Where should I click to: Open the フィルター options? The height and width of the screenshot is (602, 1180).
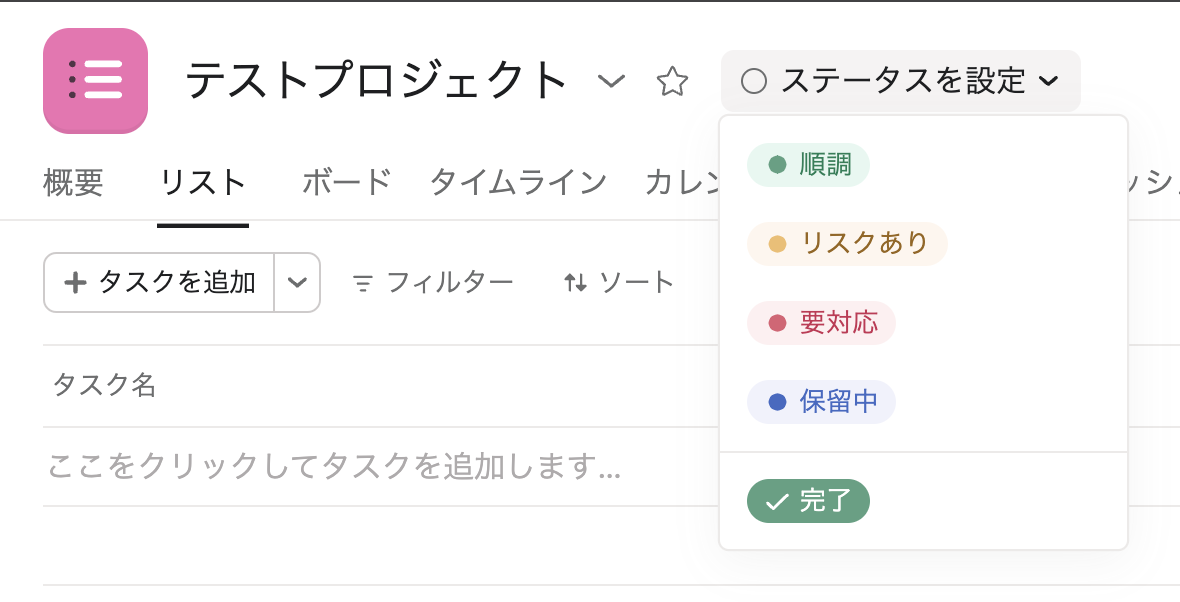coord(433,283)
